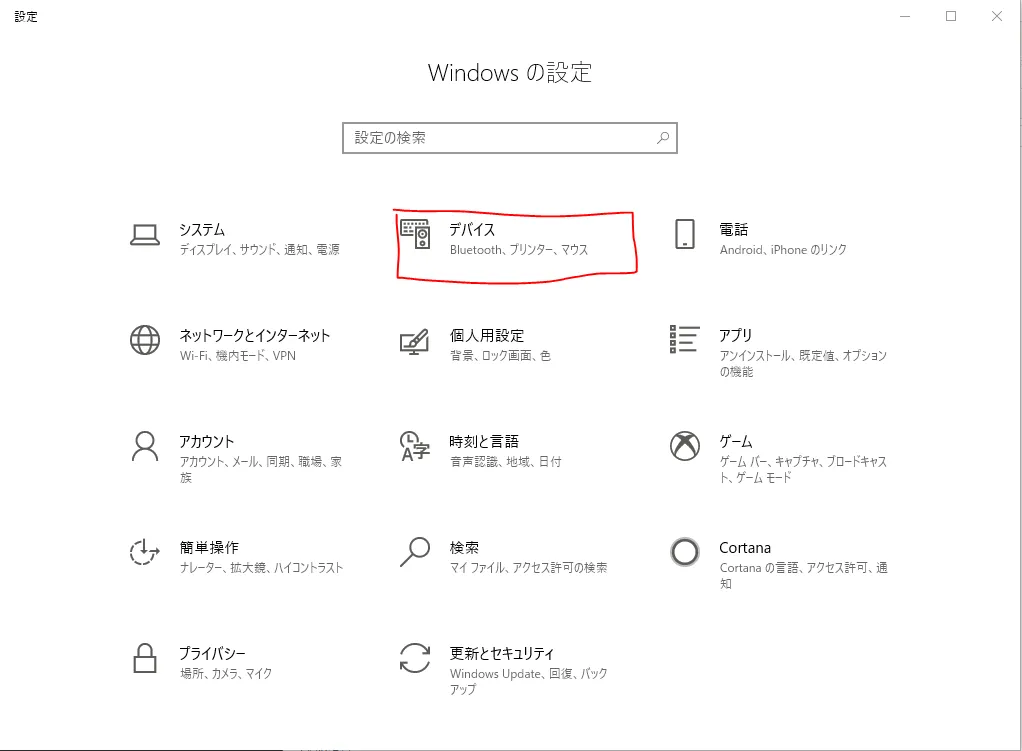This screenshot has height=751, width=1022.
Task: Click the 更新とセキュリティ refresh arrows icon
Action: click(415, 658)
